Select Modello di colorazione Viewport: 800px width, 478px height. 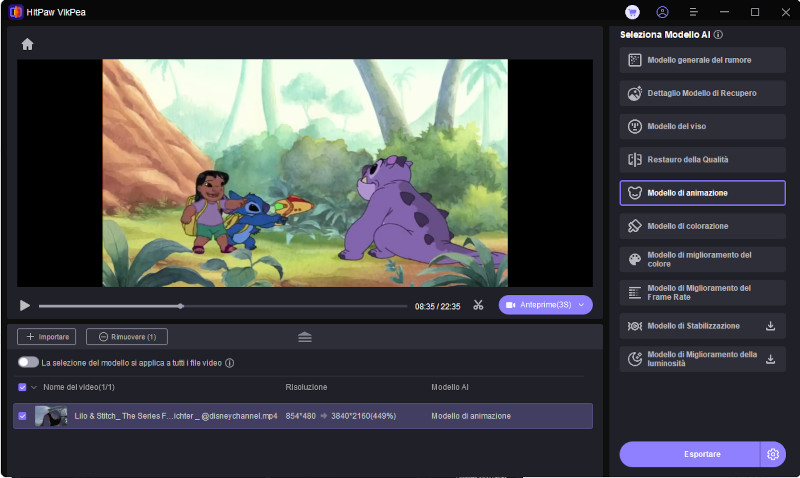702,226
